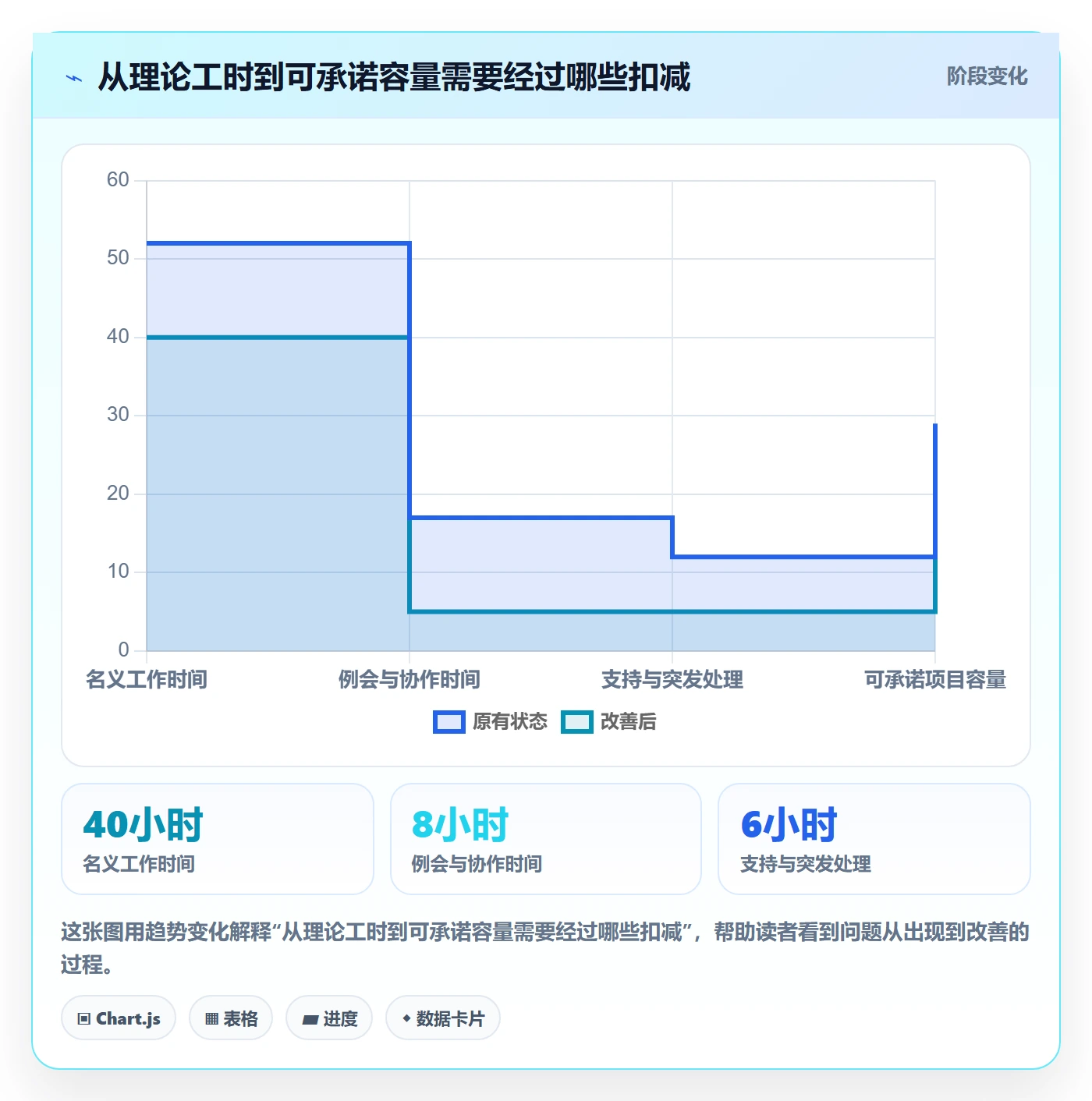Click the 50 y-axis tick label

[118, 258]
